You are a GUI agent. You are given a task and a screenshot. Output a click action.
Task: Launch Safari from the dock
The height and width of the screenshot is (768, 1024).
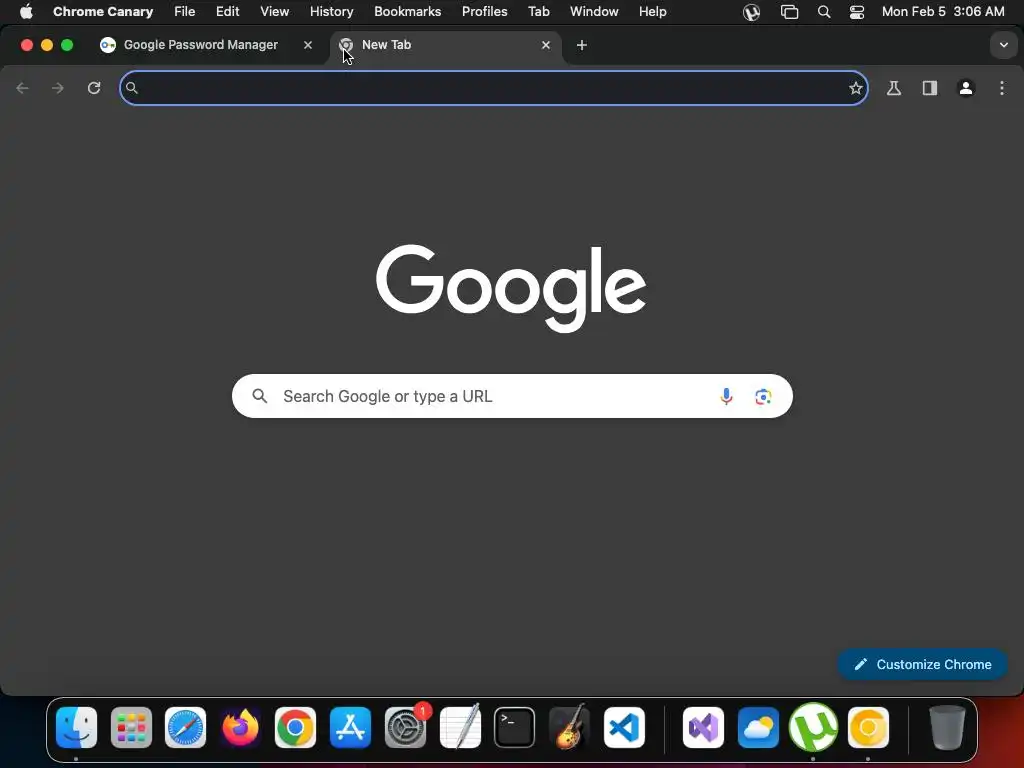click(x=185, y=727)
